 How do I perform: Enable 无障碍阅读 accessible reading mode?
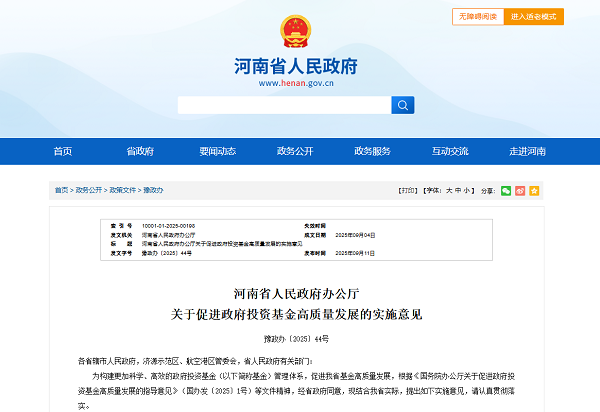coord(477,17)
